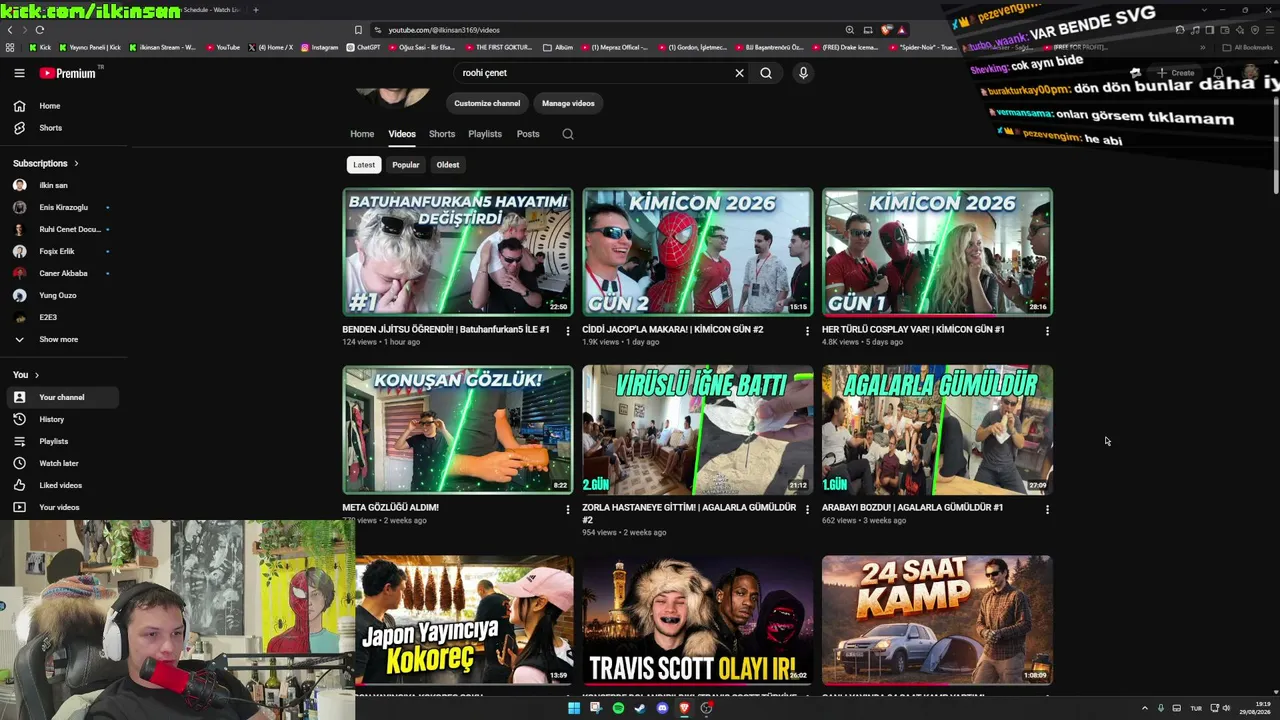1280x720 pixels.
Task: Sort videos by Latest
Action: 364,165
